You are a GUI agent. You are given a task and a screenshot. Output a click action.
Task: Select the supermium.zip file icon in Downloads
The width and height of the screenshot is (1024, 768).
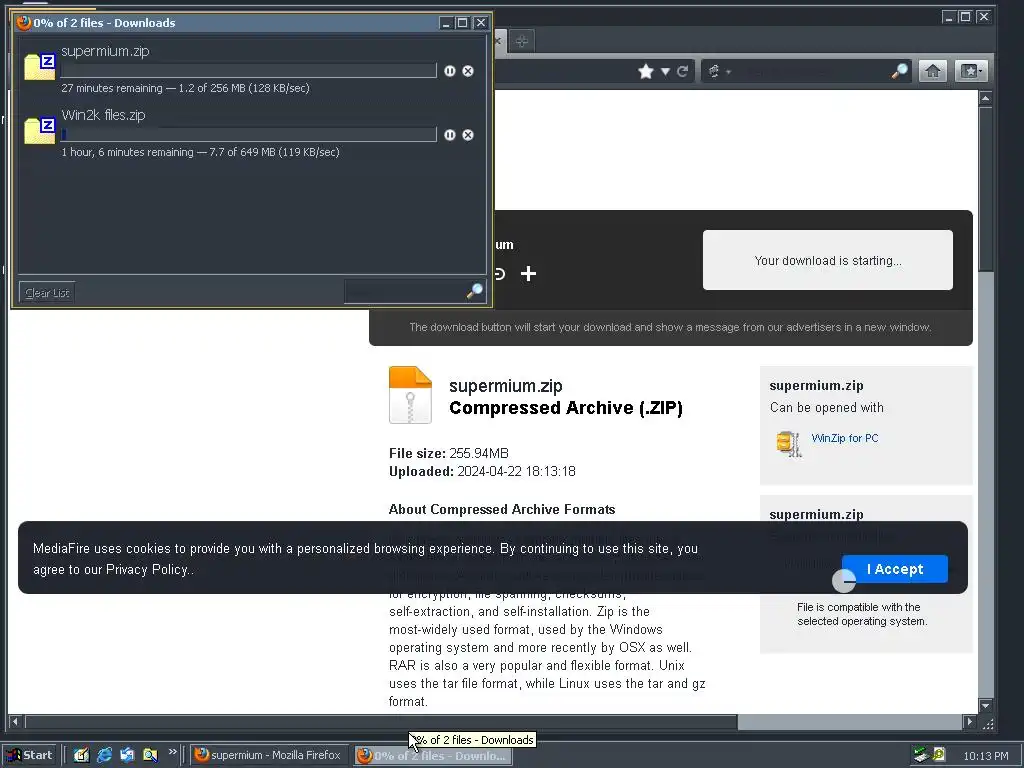pos(40,66)
